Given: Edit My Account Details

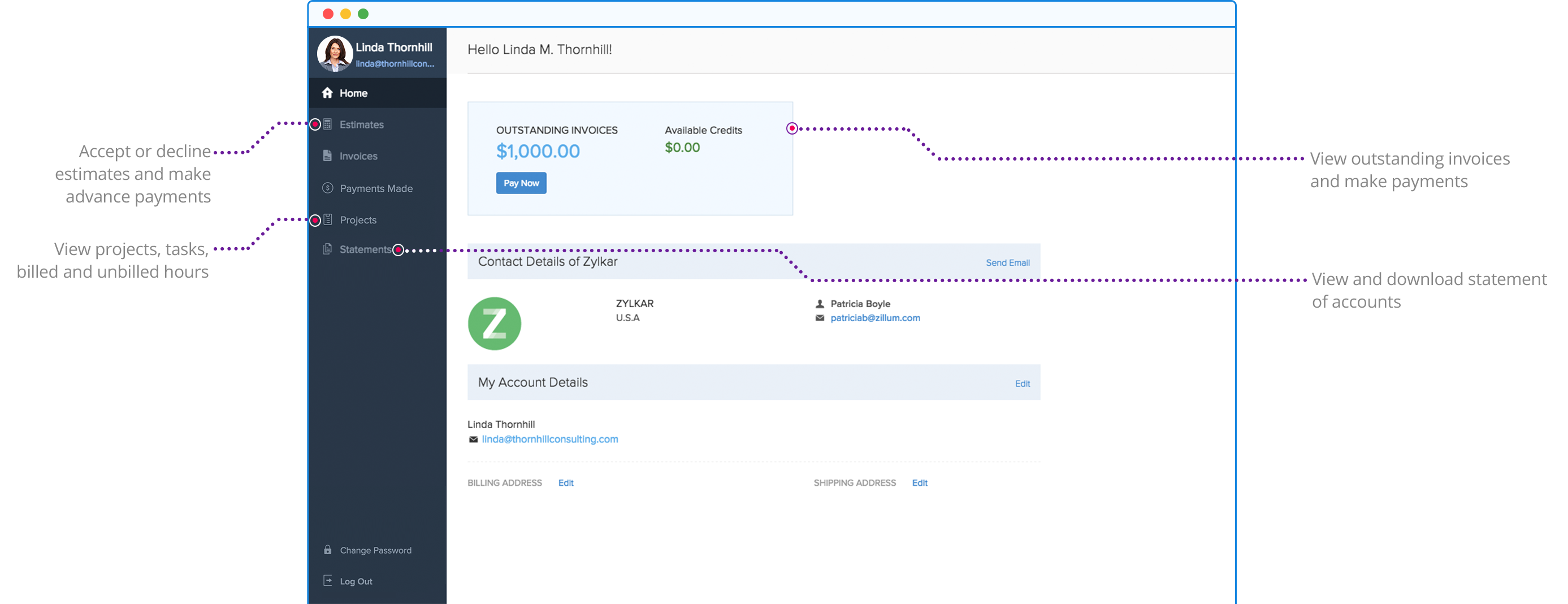Looking at the screenshot, I should click(x=1022, y=383).
